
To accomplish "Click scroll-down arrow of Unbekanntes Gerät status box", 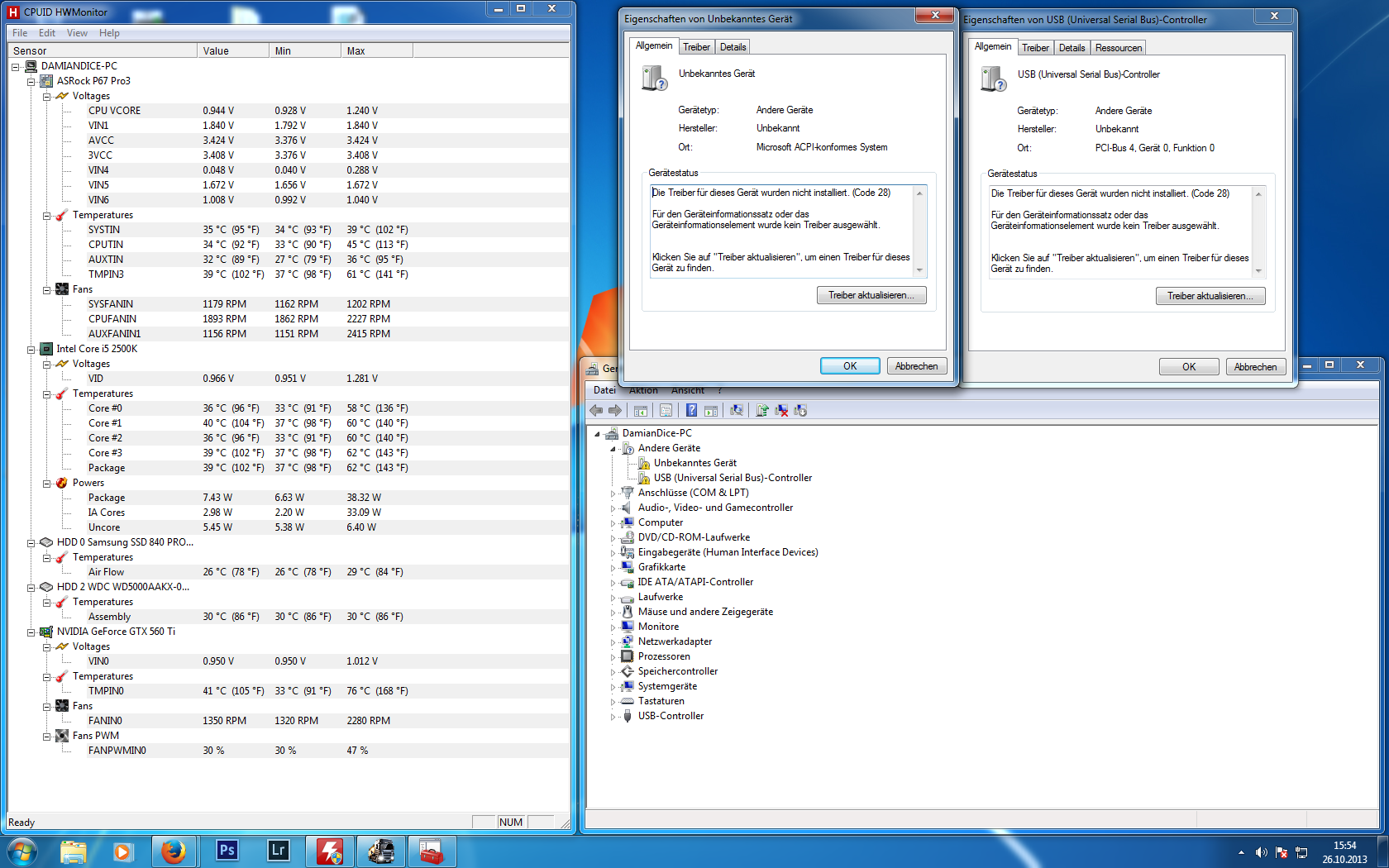I will tap(919, 270).
